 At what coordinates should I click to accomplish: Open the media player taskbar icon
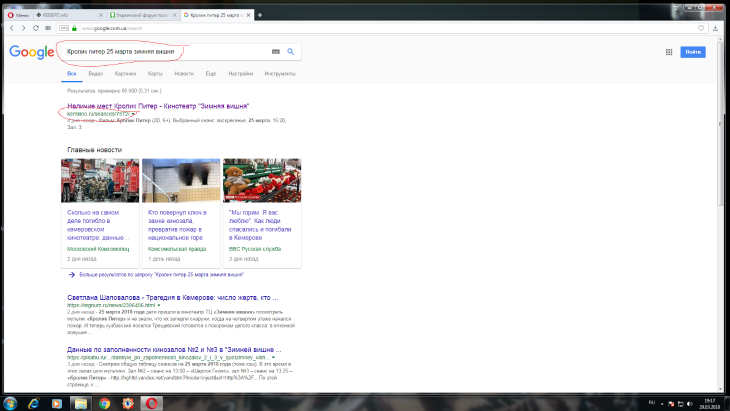tap(56, 404)
